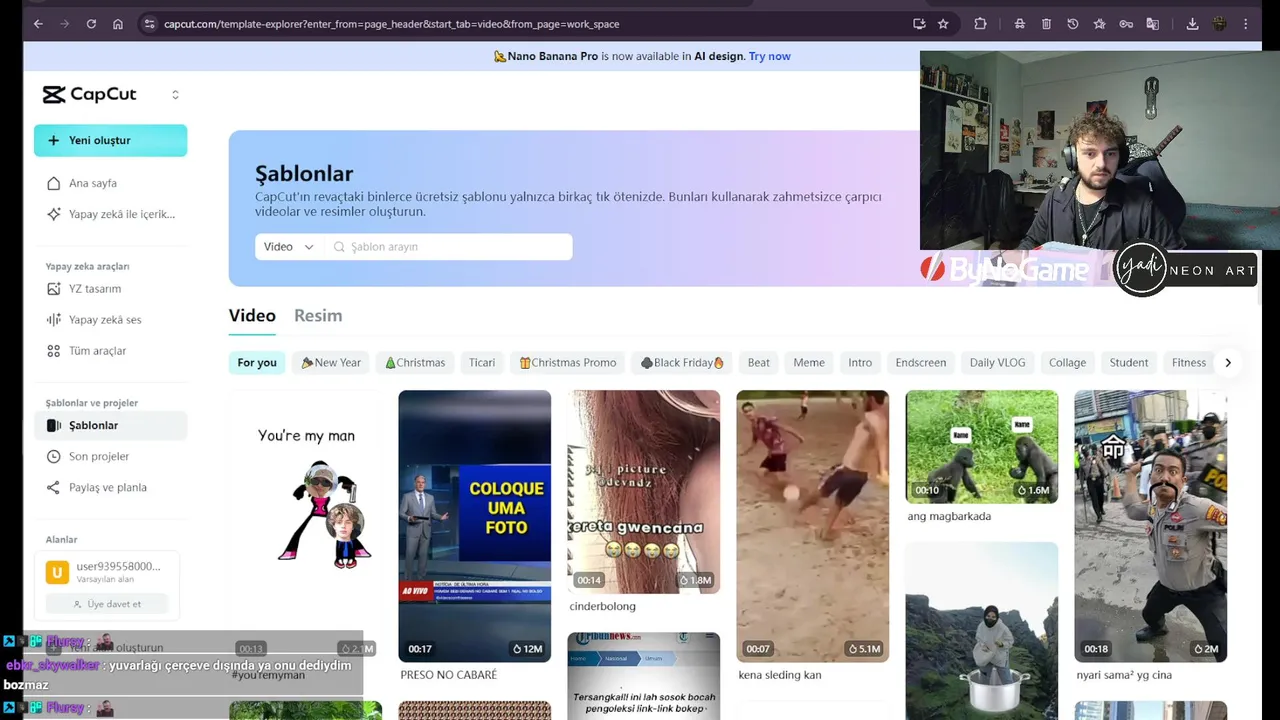Follow the Try now link in banner

tap(769, 56)
